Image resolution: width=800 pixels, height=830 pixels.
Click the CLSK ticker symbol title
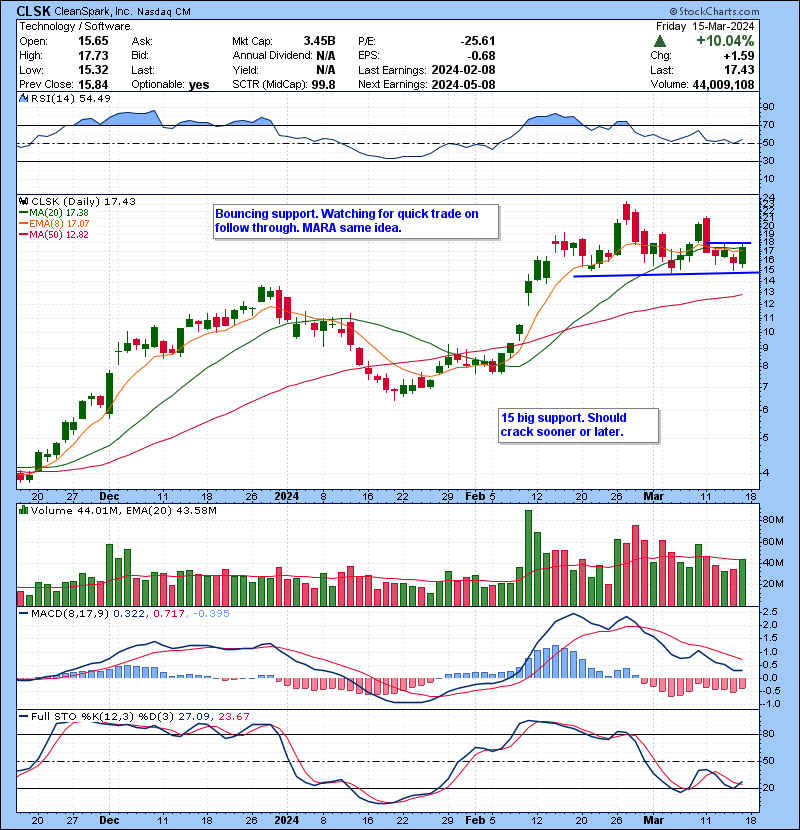click(33, 11)
